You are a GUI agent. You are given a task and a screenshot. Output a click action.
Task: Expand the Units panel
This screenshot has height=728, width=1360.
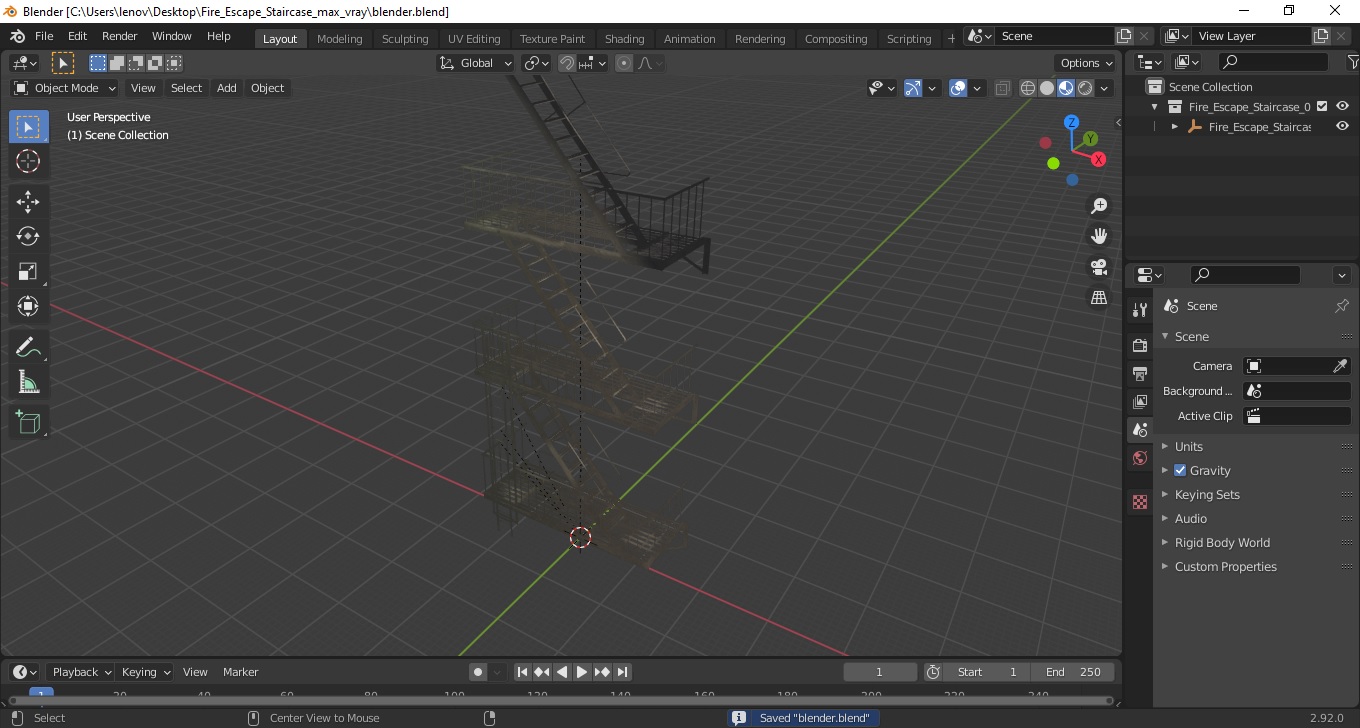(x=1188, y=446)
